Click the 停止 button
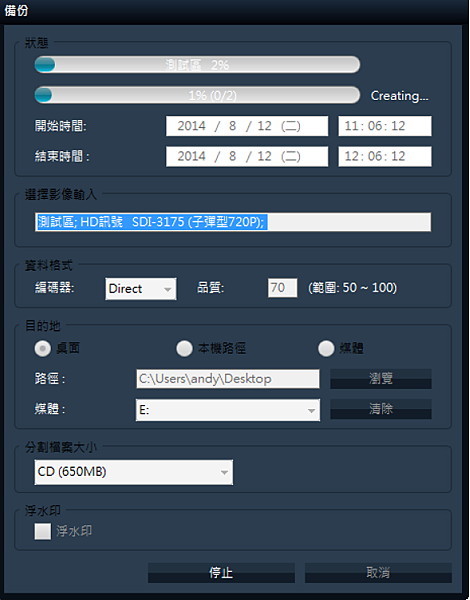Viewport: 470px width, 600px height. click(x=221, y=573)
